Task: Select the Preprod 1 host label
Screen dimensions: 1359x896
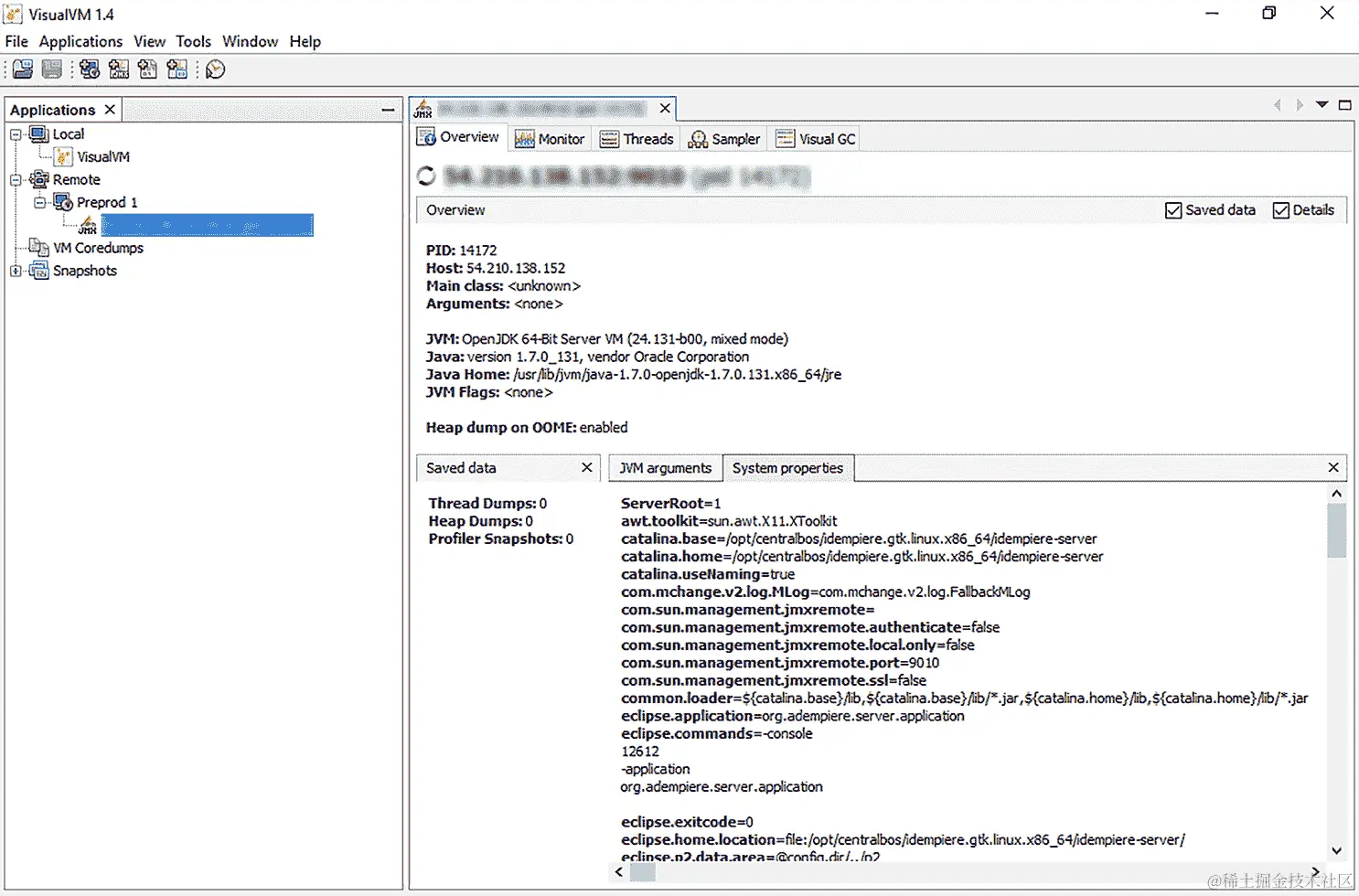Action: 107,202
